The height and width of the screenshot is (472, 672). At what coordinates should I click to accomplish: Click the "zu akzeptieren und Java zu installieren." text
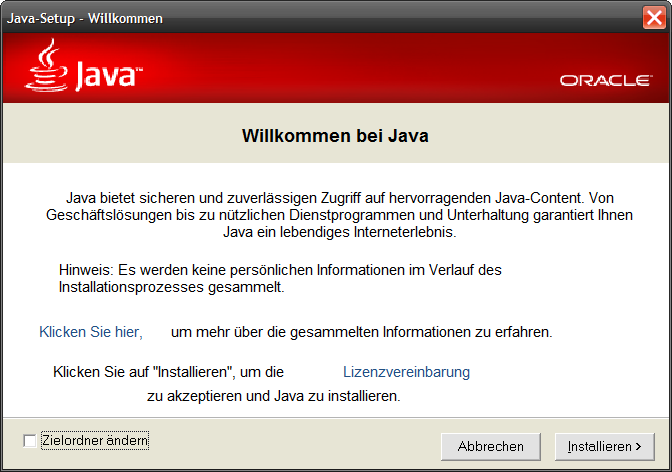click(x=273, y=396)
